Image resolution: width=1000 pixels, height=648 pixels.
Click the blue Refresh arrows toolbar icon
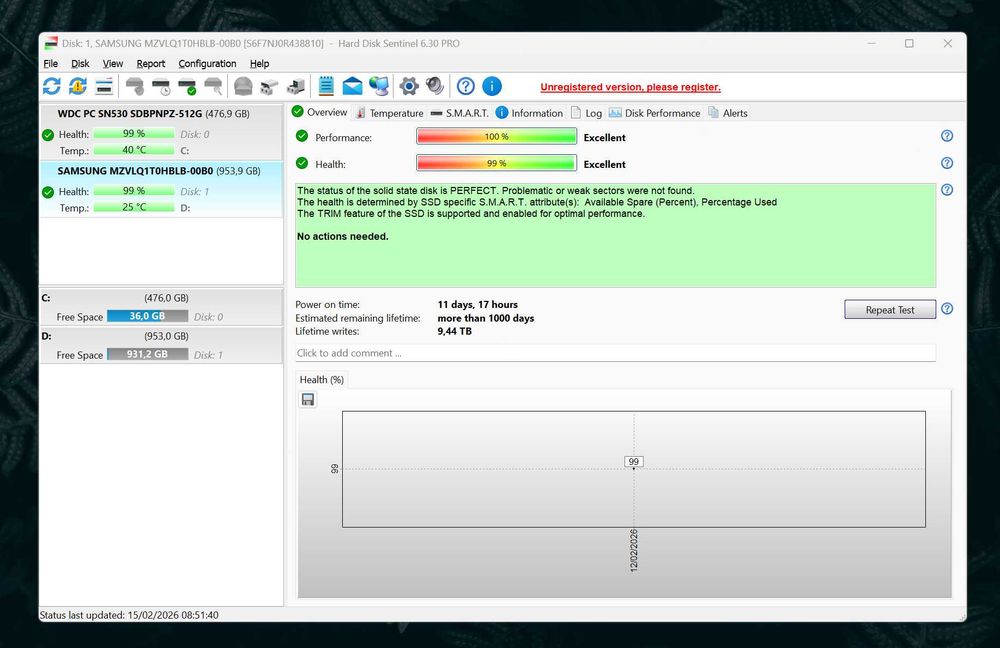point(52,86)
